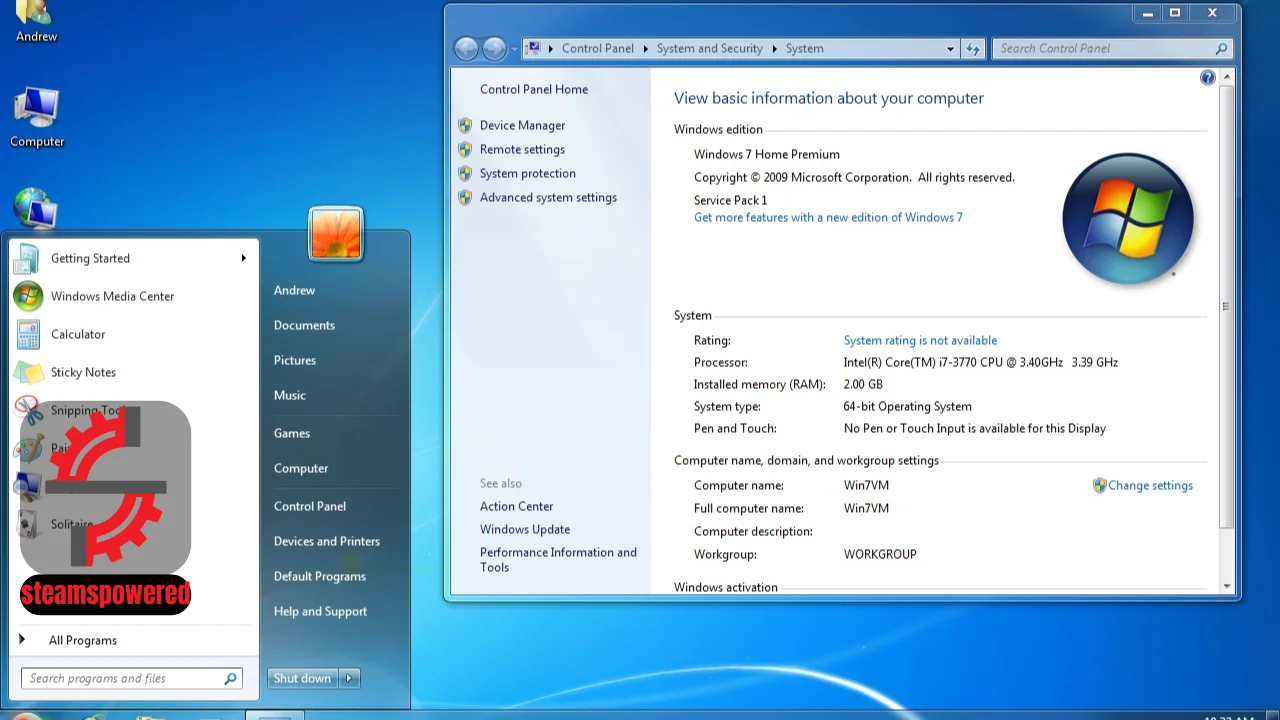Image resolution: width=1280 pixels, height=720 pixels.
Task: Open Control Panel help question-mark icon
Action: 1207,78
